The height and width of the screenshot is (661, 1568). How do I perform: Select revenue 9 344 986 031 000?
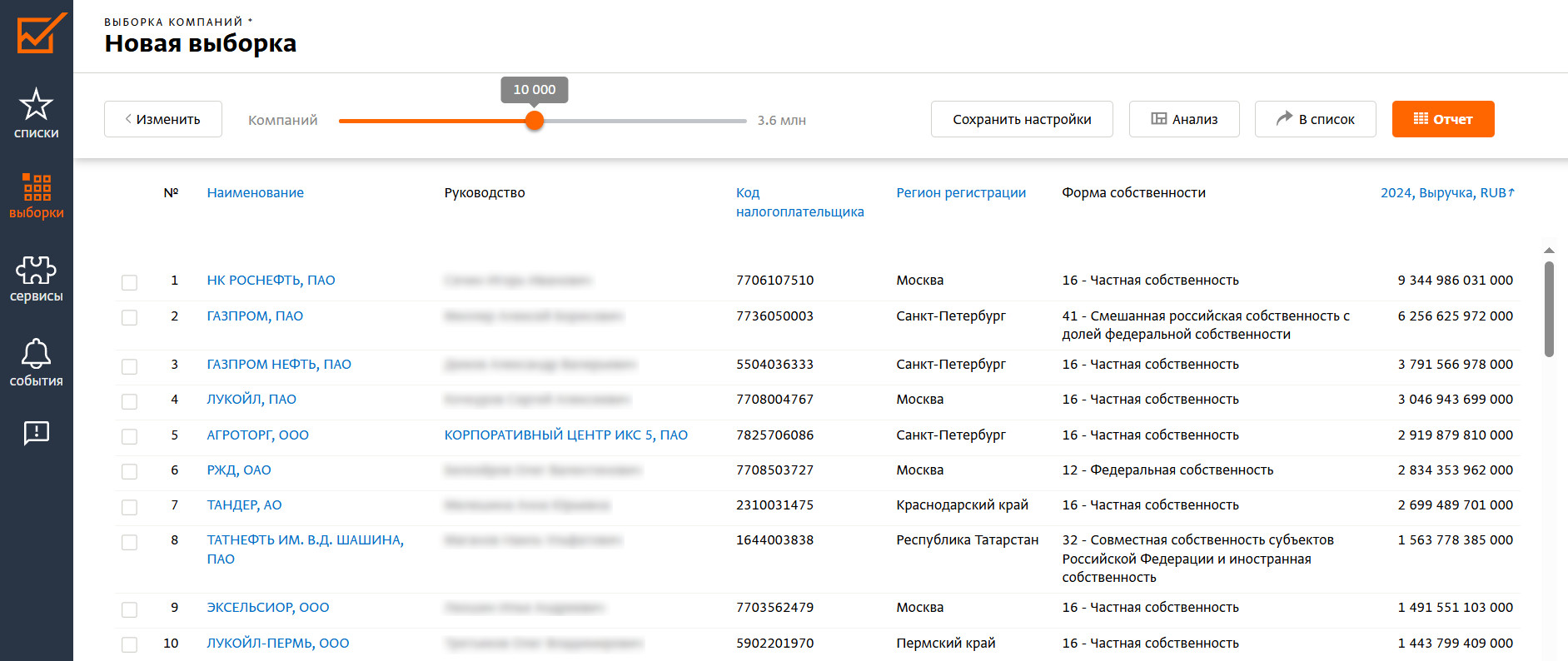pyautogui.click(x=1455, y=281)
